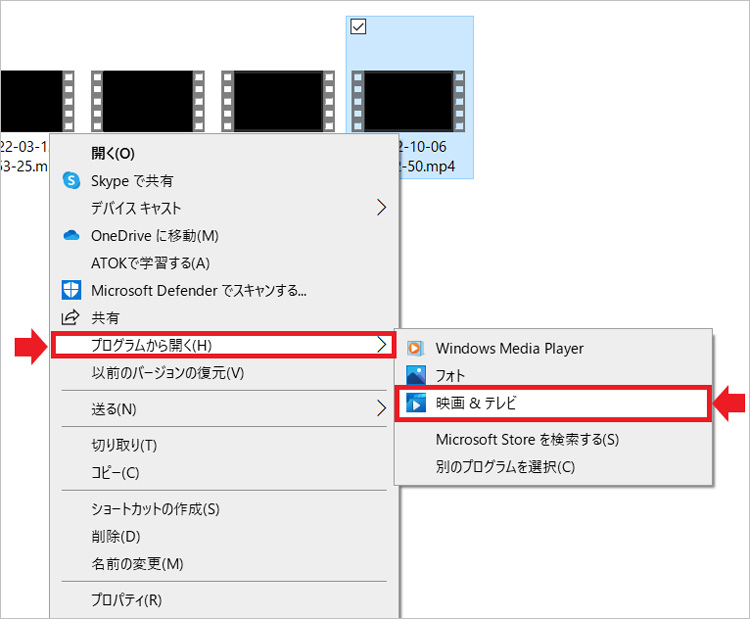The width and height of the screenshot is (750, 619).
Task: Click the share arrow icon beside 共有
Action: pyautogui.click(x=70, y=317)
